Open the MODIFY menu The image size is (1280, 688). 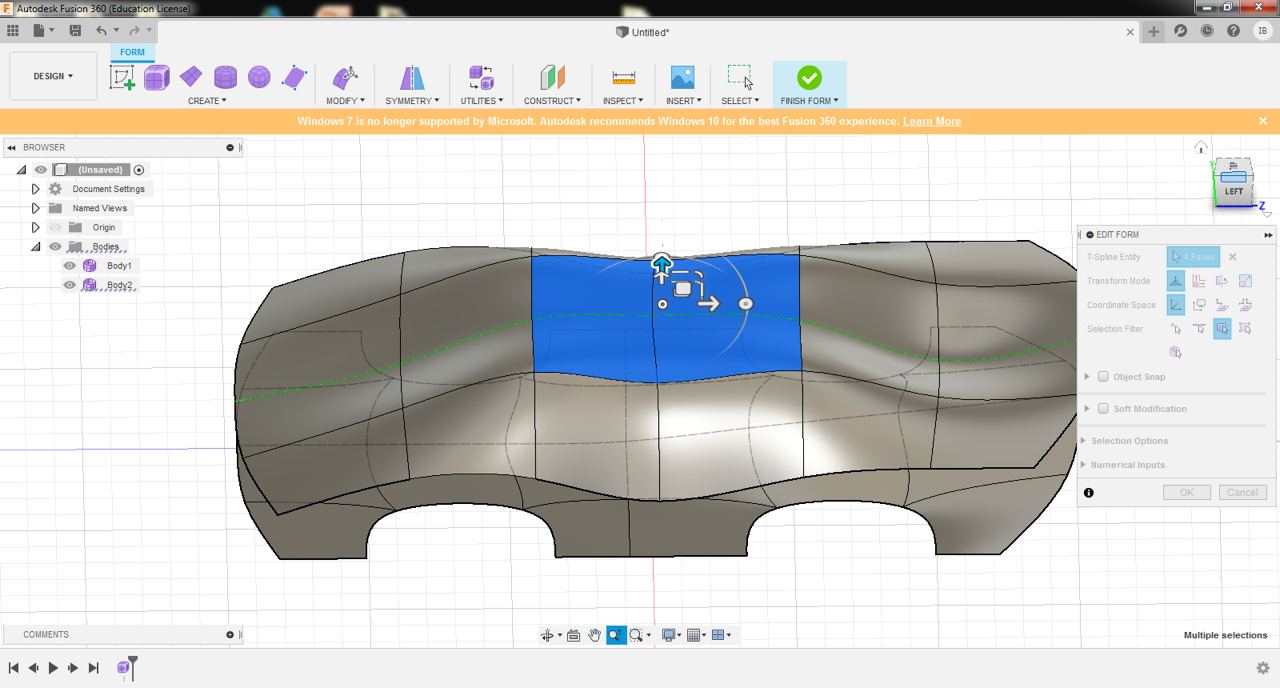(345, 101)
